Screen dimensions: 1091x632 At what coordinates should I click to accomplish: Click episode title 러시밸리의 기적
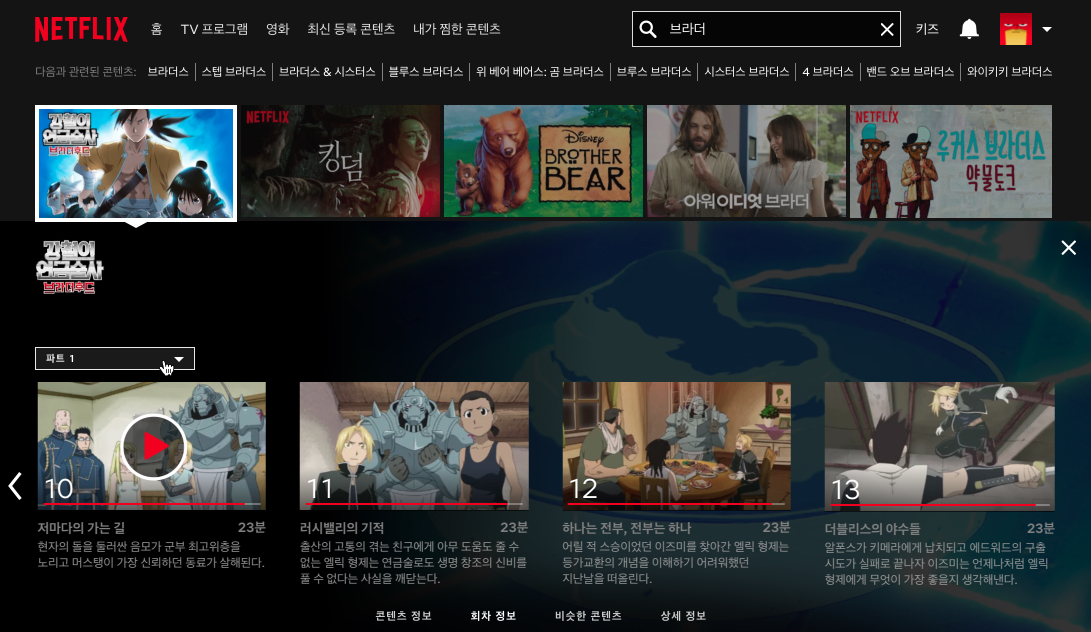tap(342, 528)
